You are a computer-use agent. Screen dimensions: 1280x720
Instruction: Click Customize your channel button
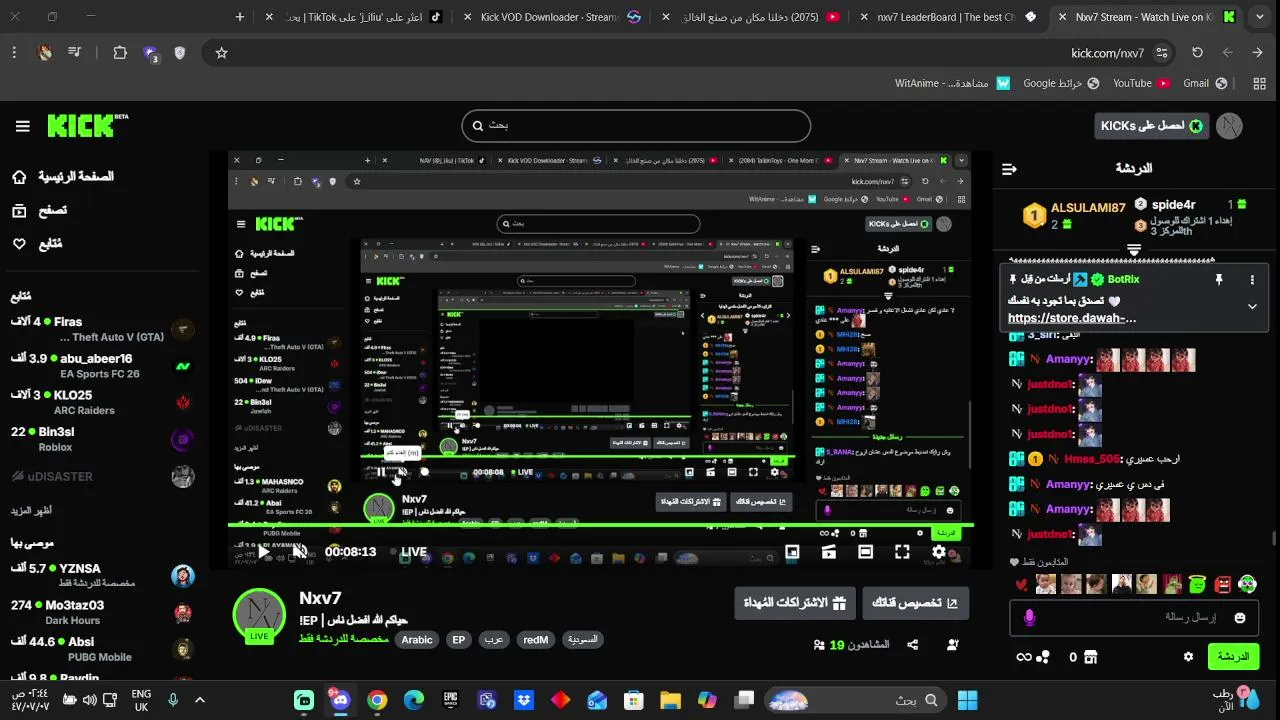pos(915,603)
